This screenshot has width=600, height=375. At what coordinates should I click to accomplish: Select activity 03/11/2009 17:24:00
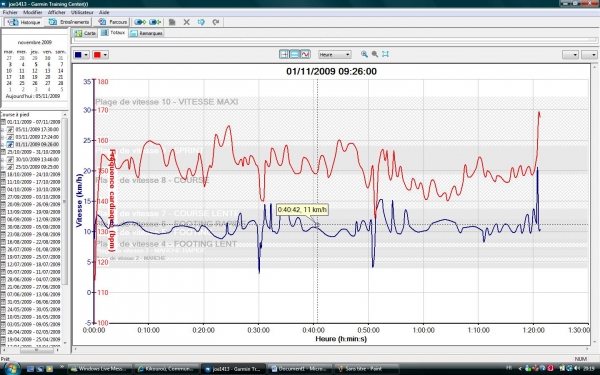[37, 137]
